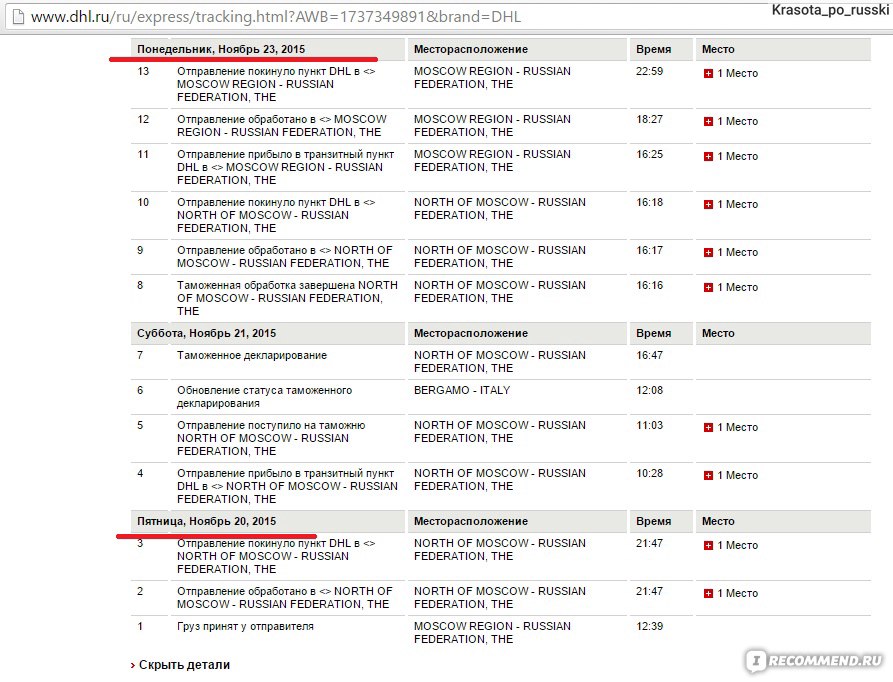893x682 pixels.
Task: Click the 'Скрыть детали' link
Action: pos(185,664)
